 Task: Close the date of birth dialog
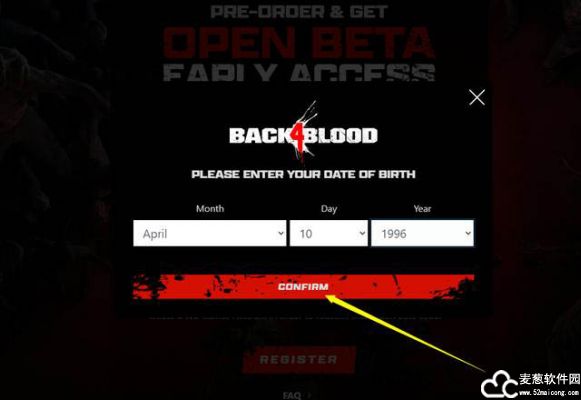(x=477, y=97)
